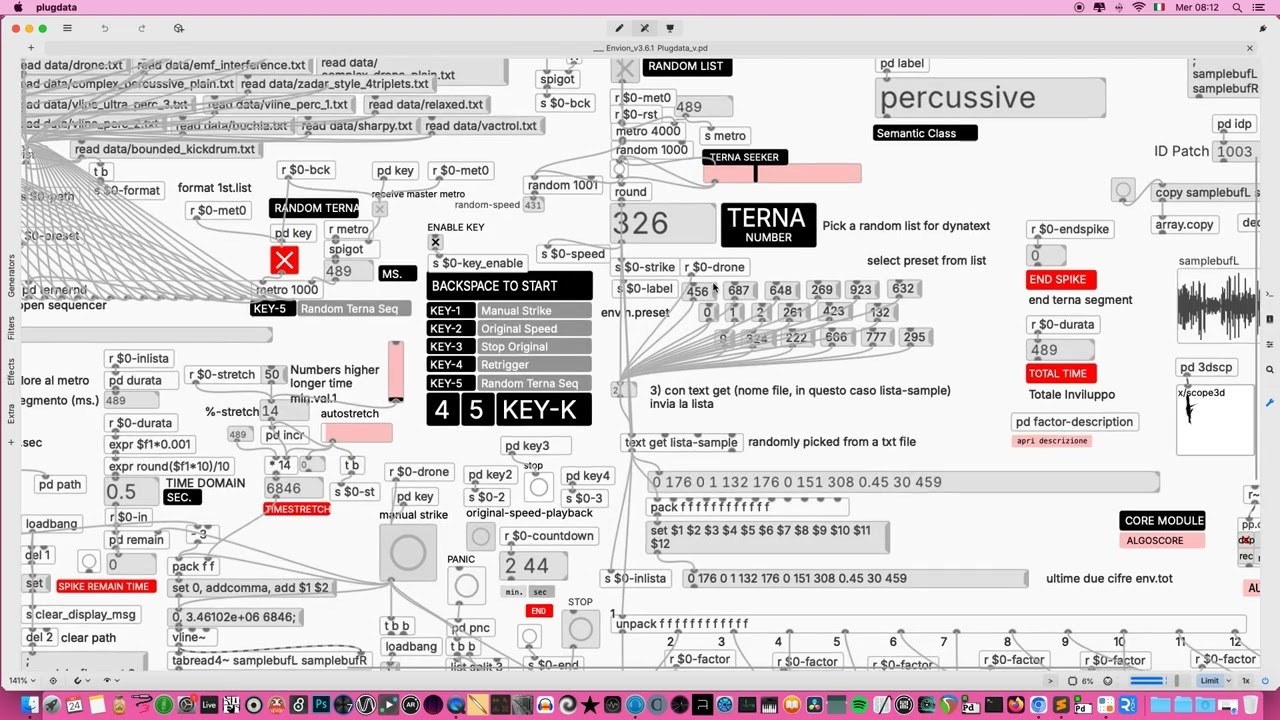Close the Envion_v3.6.1 Plugdata_v.pd tab
The width and height of the screenshot is (1280, 720).
pyautogui.click(x=1249, y=47)
